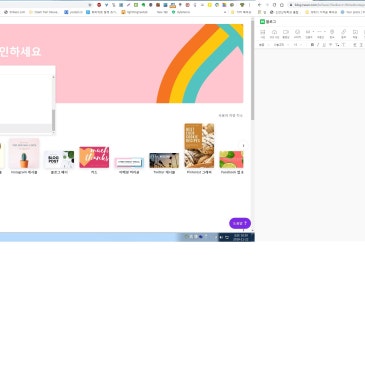Click the video insert icon in blog editor

coord(286,32)
